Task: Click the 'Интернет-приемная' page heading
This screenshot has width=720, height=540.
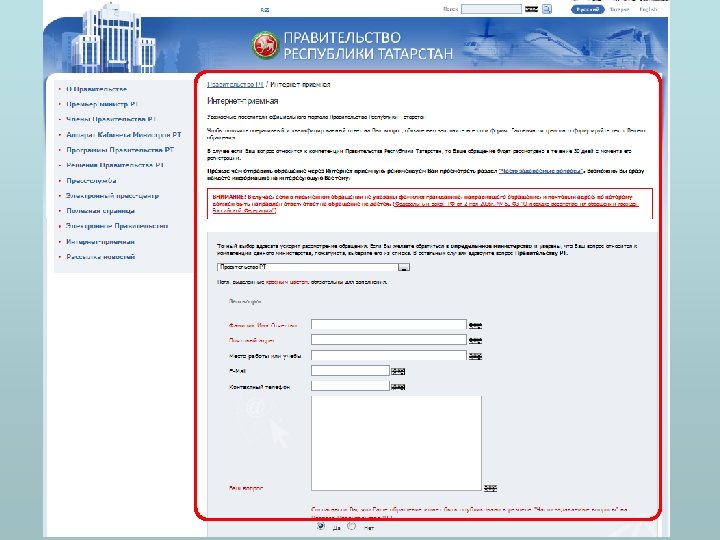Action: tap(242, 101)
